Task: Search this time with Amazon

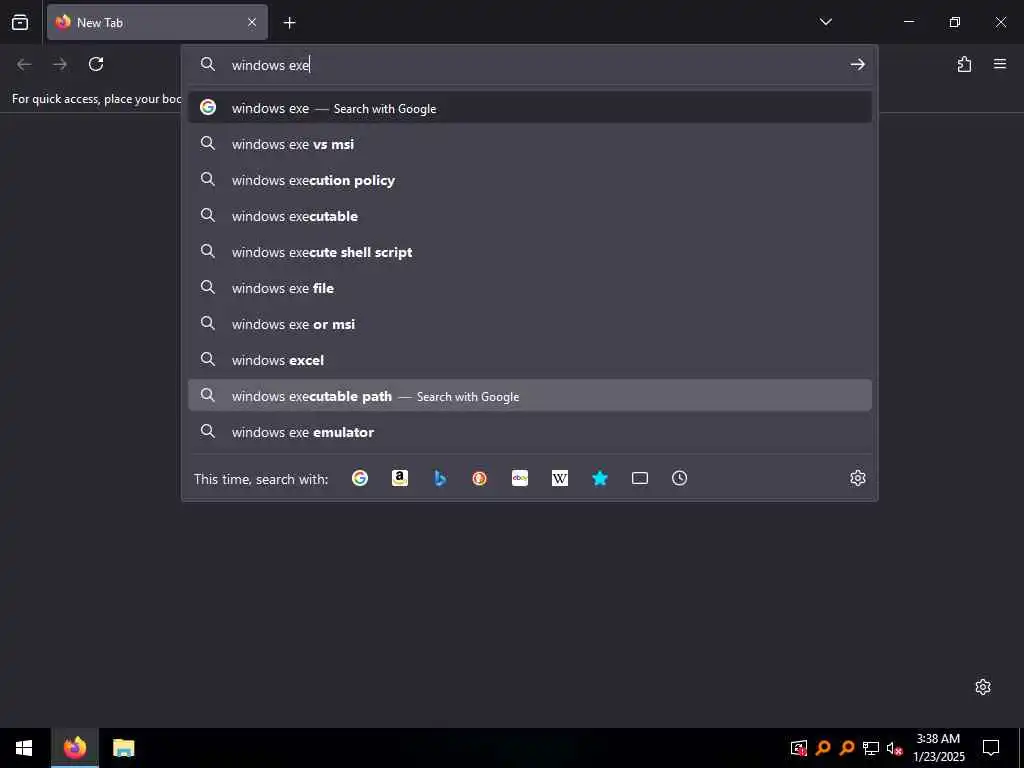Action: pyautogui.click(x=400, y=478)
